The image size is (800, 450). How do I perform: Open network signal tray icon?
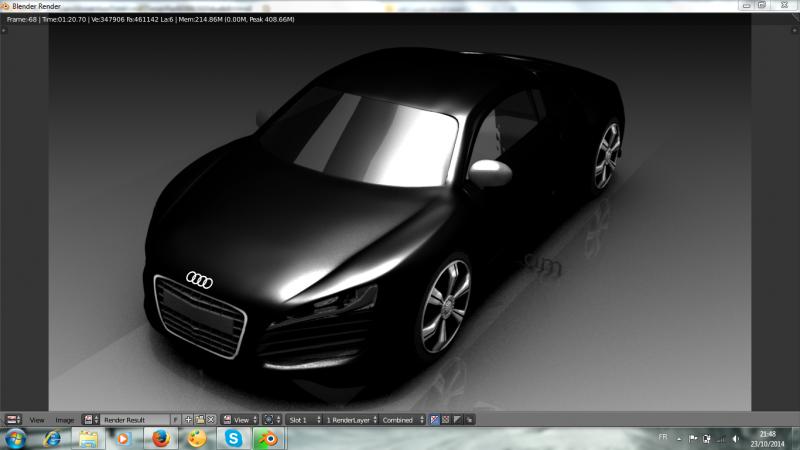(721, 439)
